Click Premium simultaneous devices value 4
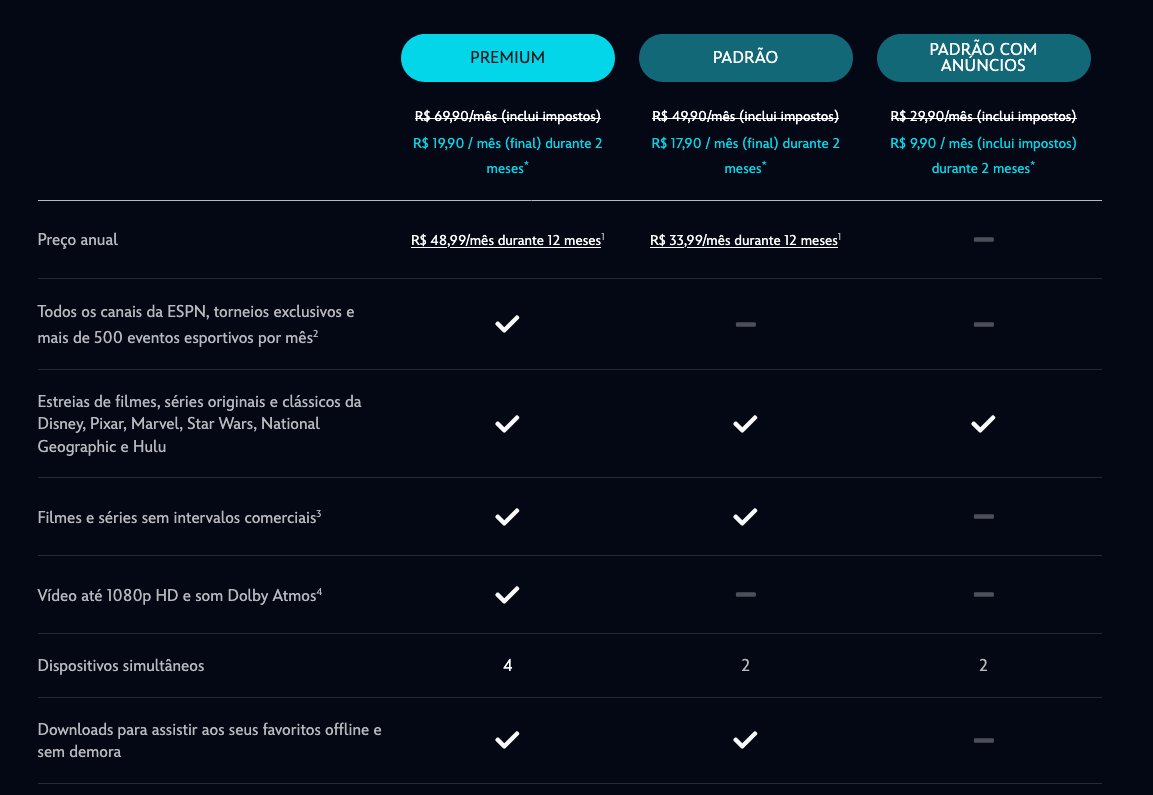The width and height of the screenshot is (1153, 795). (507, 666)
